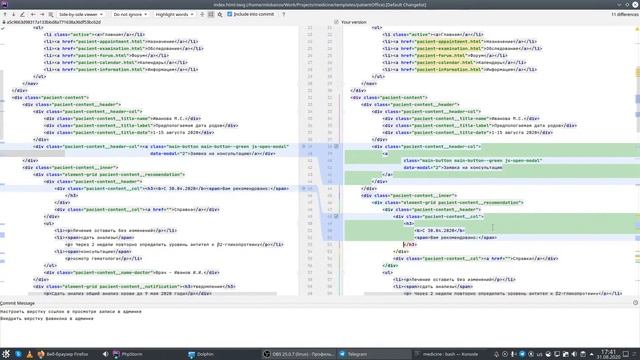Open the diff settings gear icon
This screenshot has height=360, width=640.
(220, 14)
